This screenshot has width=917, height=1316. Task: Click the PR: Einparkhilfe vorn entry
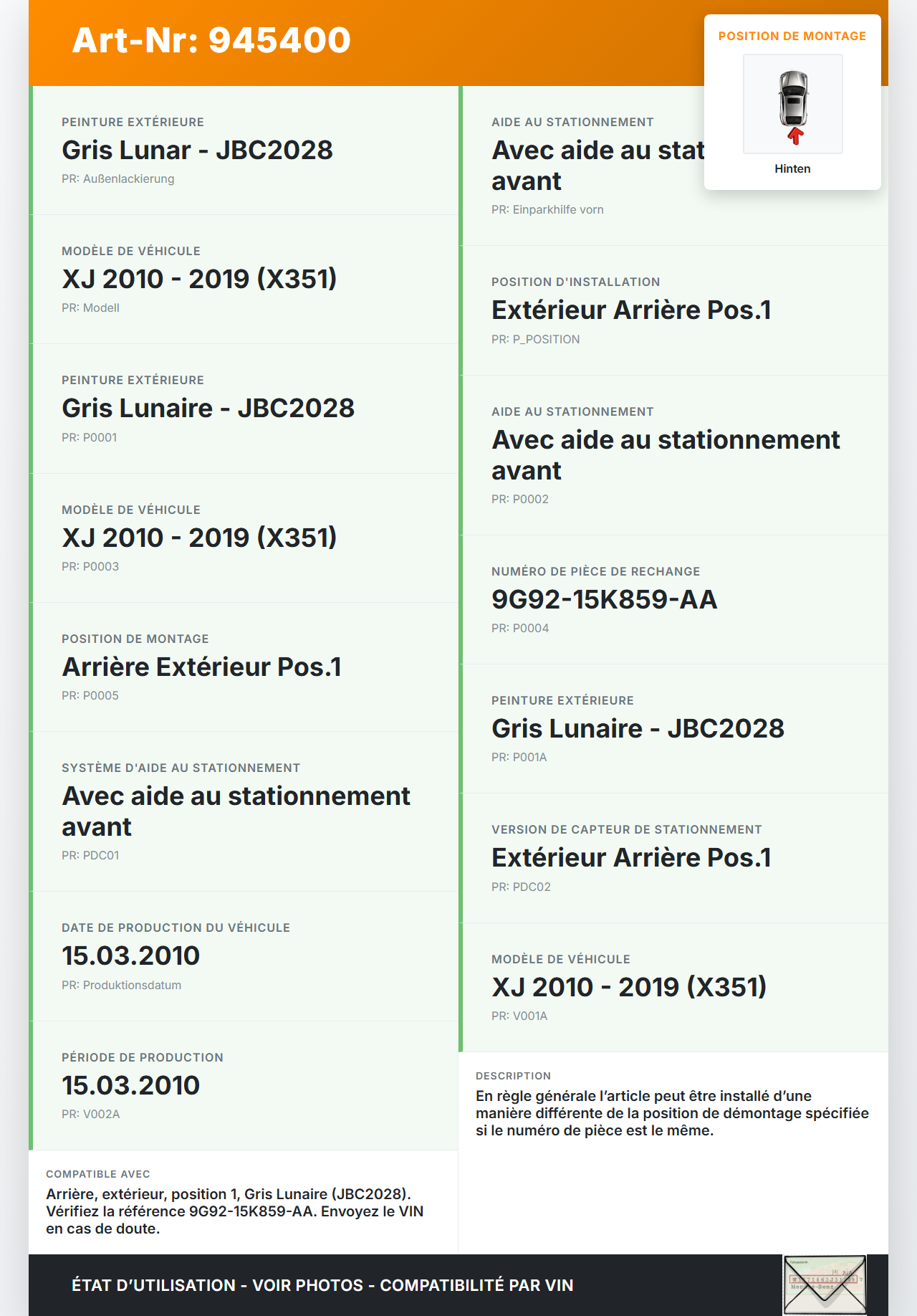547,209
